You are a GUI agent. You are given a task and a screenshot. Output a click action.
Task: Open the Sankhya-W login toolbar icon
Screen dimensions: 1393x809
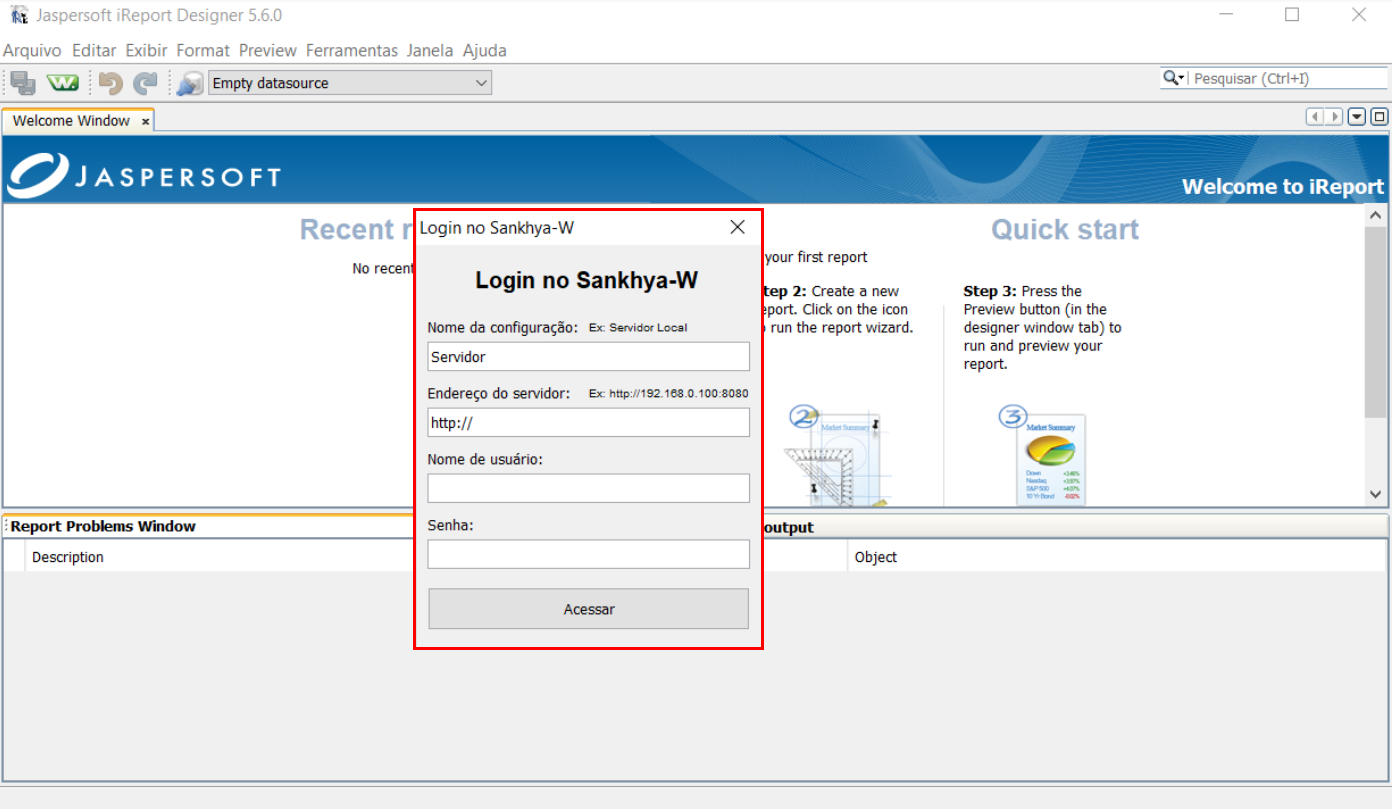[63, 83]
